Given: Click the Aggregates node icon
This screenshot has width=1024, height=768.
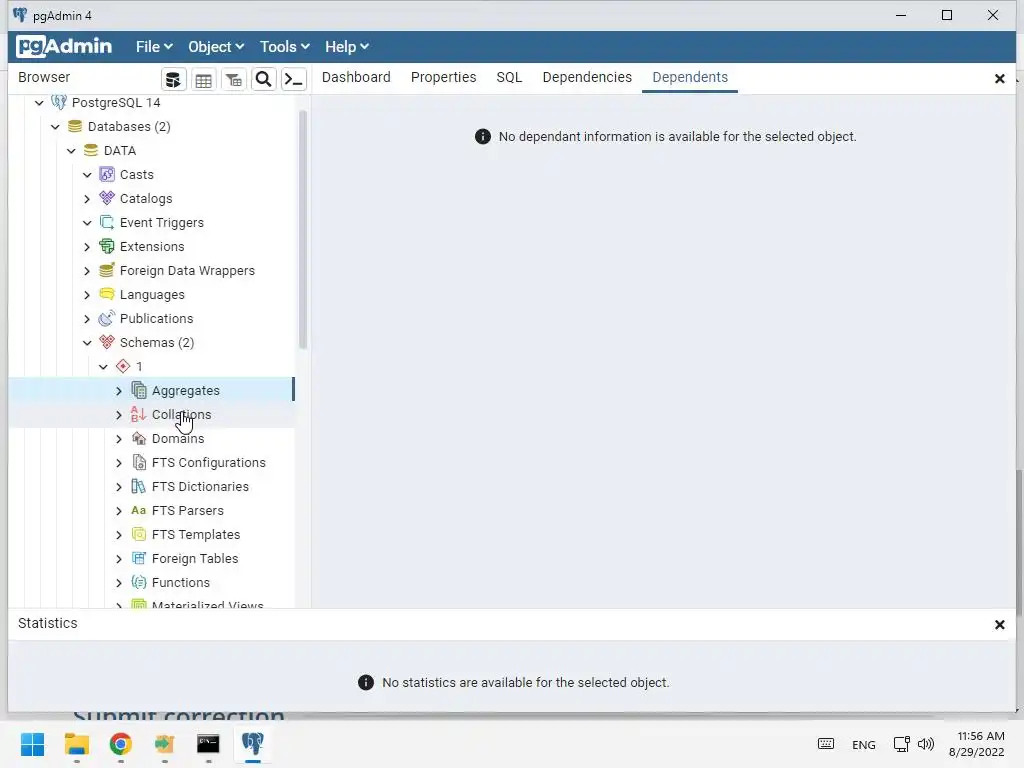Looking at the screenshot, I should (x=139, y=390).
